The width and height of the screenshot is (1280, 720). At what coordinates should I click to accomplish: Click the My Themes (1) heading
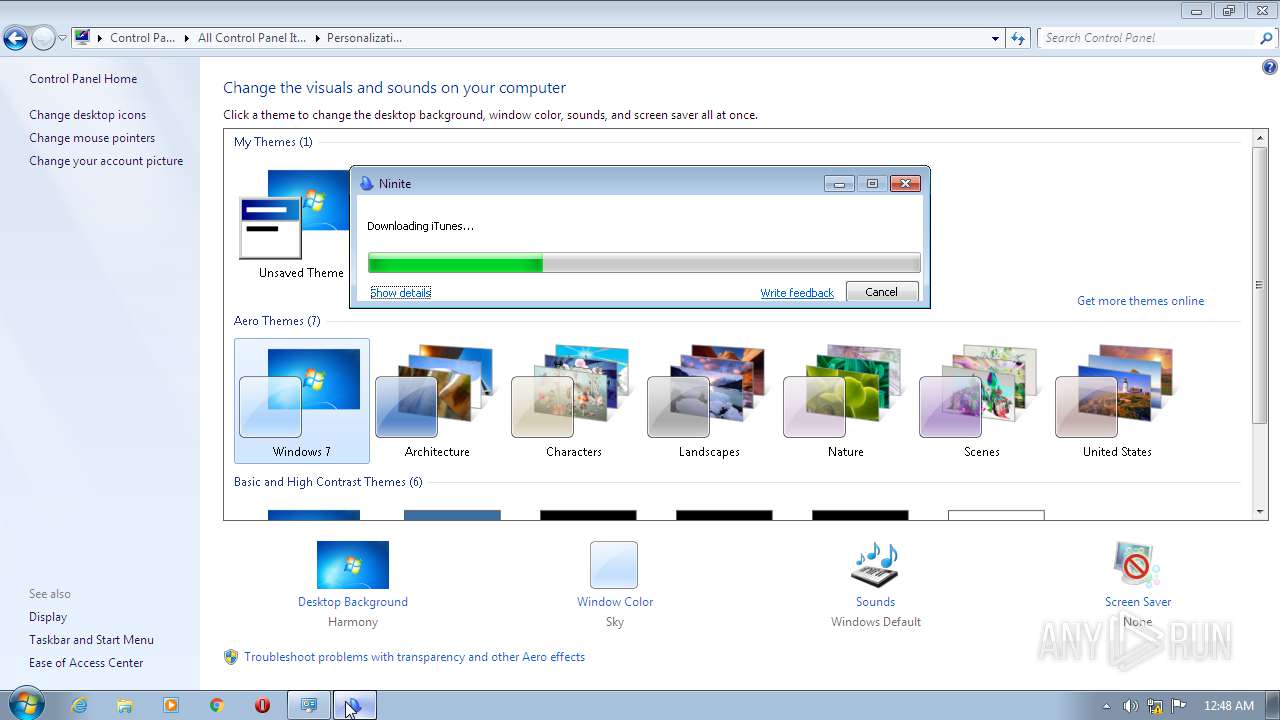(x=273, y=142)
